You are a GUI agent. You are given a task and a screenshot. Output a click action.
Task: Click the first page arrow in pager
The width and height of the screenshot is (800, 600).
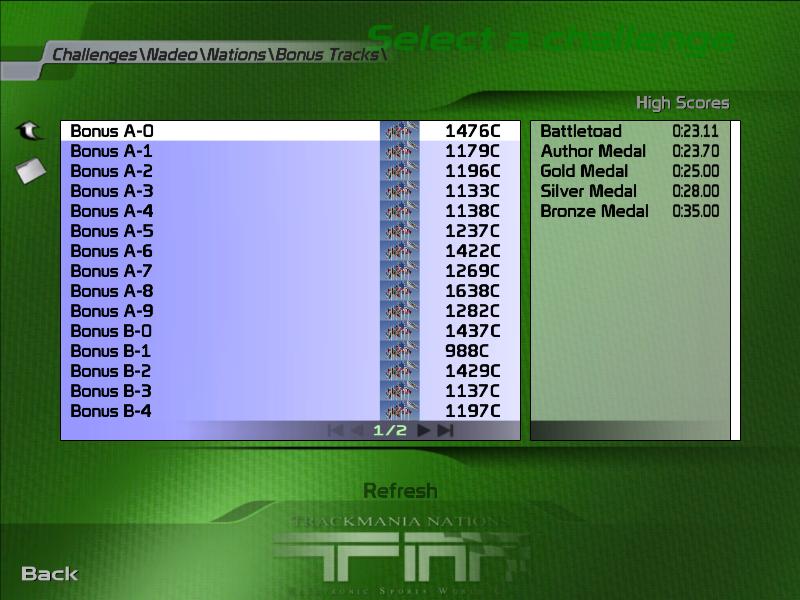click(335, 431)
